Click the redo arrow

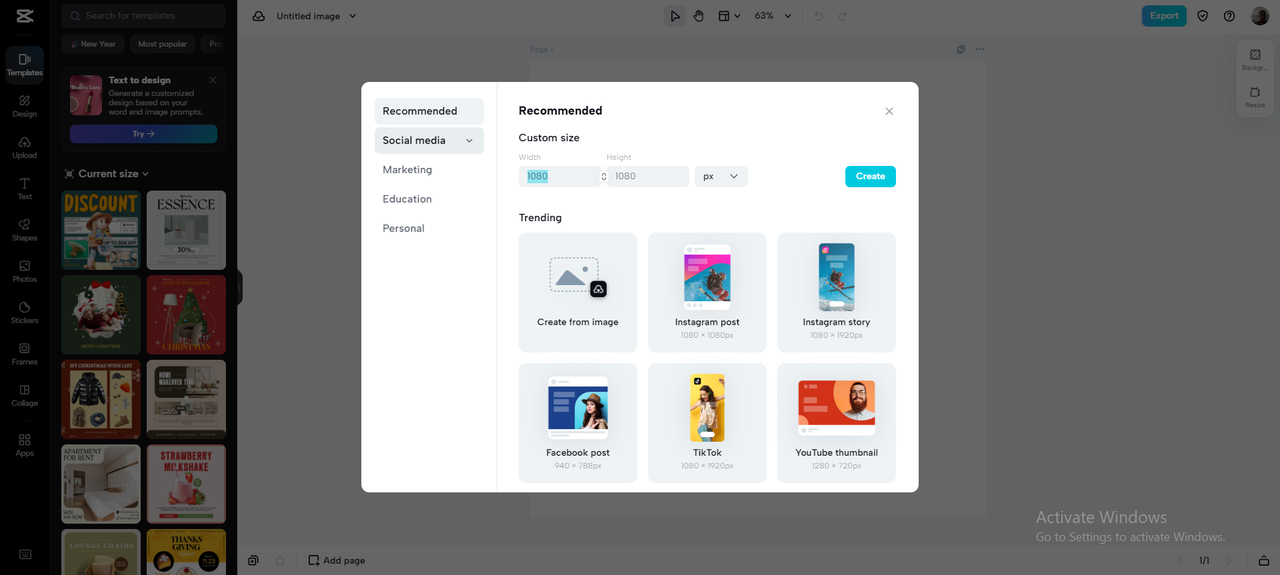click(x=842, y=16)
